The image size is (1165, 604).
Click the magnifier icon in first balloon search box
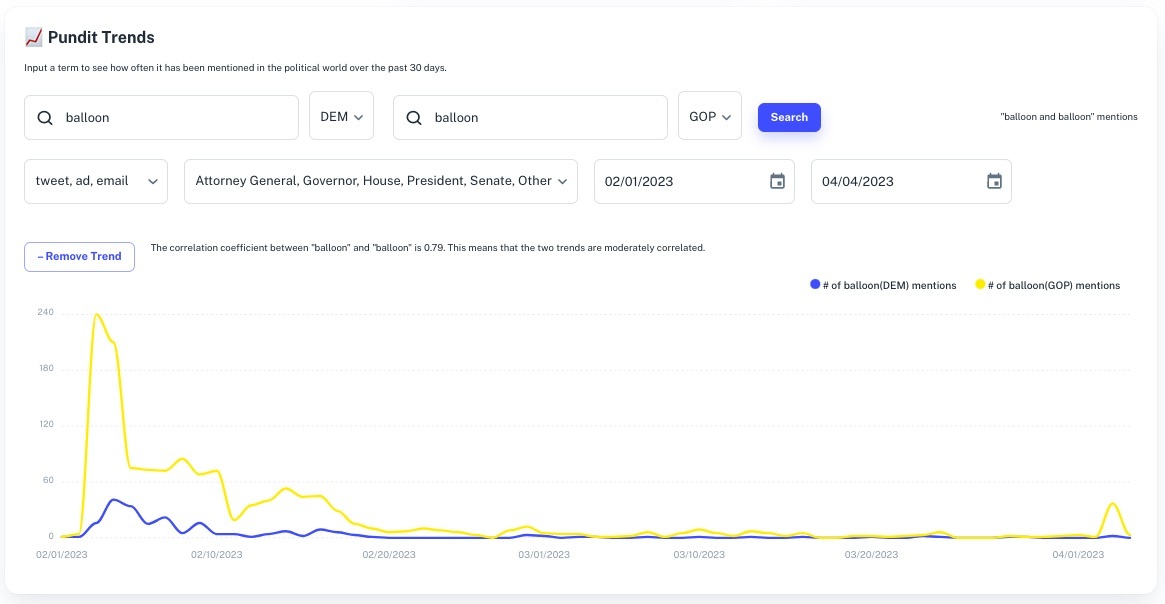click(x=45, y=117)
